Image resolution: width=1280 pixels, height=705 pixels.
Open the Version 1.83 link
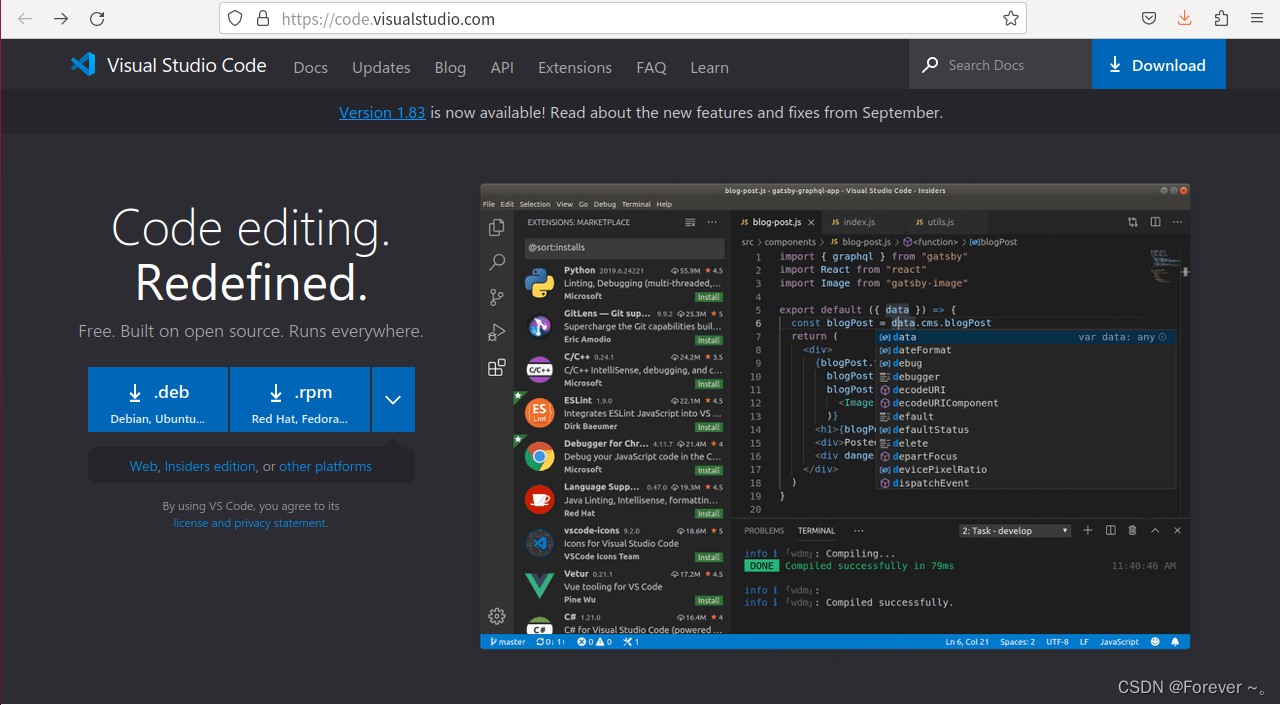click(x=382, y=113)
